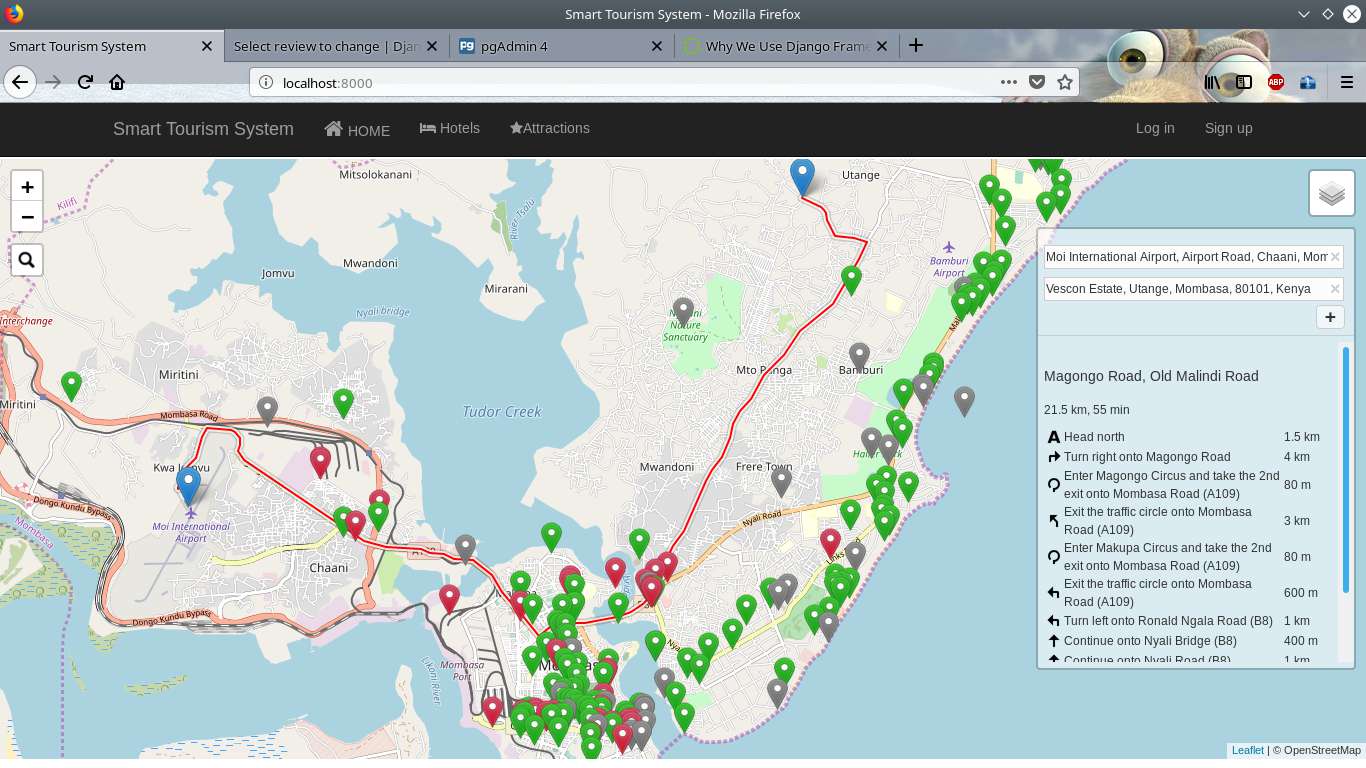Open the page actions ellipsis menu
This screenshot has height=768, width=1366.
[1009, 82]
